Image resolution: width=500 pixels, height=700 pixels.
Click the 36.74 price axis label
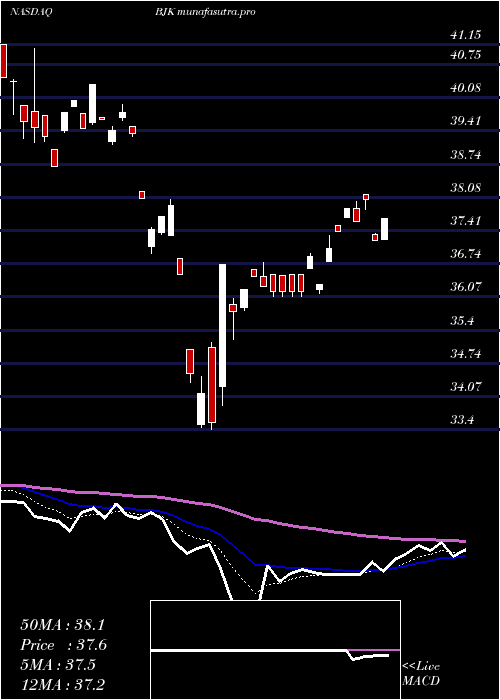click(x=466, y=254)
